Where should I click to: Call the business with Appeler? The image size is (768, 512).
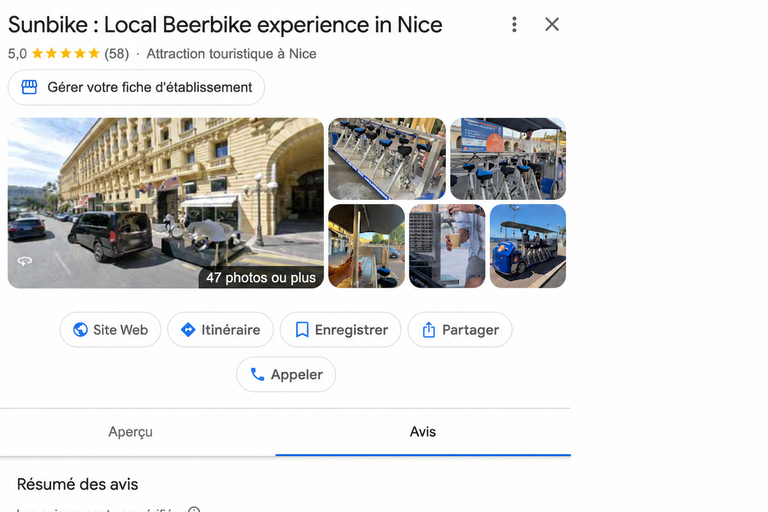286,374
